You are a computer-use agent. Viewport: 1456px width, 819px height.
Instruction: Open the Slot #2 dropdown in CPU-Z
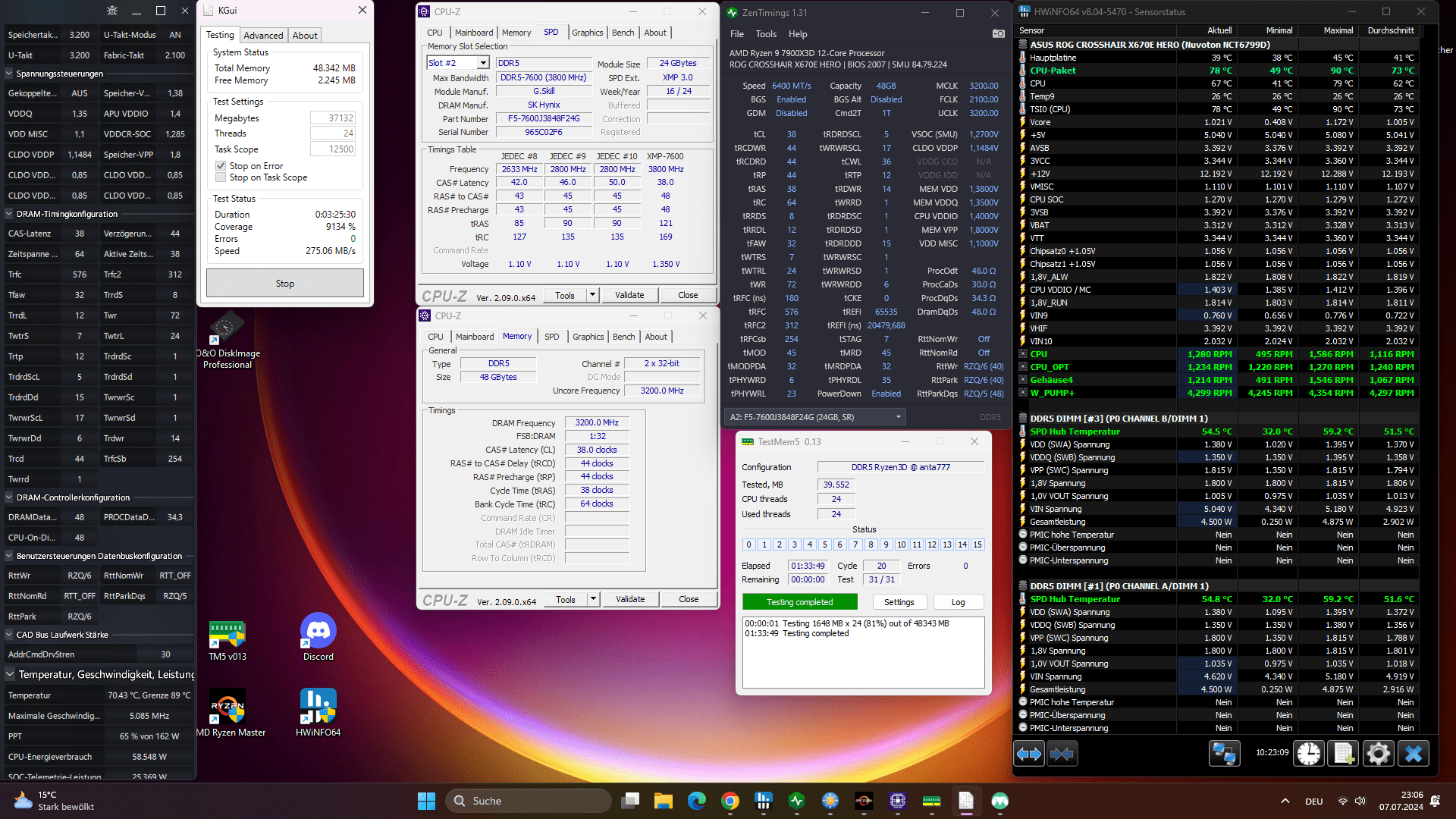(x=482, y=63)
